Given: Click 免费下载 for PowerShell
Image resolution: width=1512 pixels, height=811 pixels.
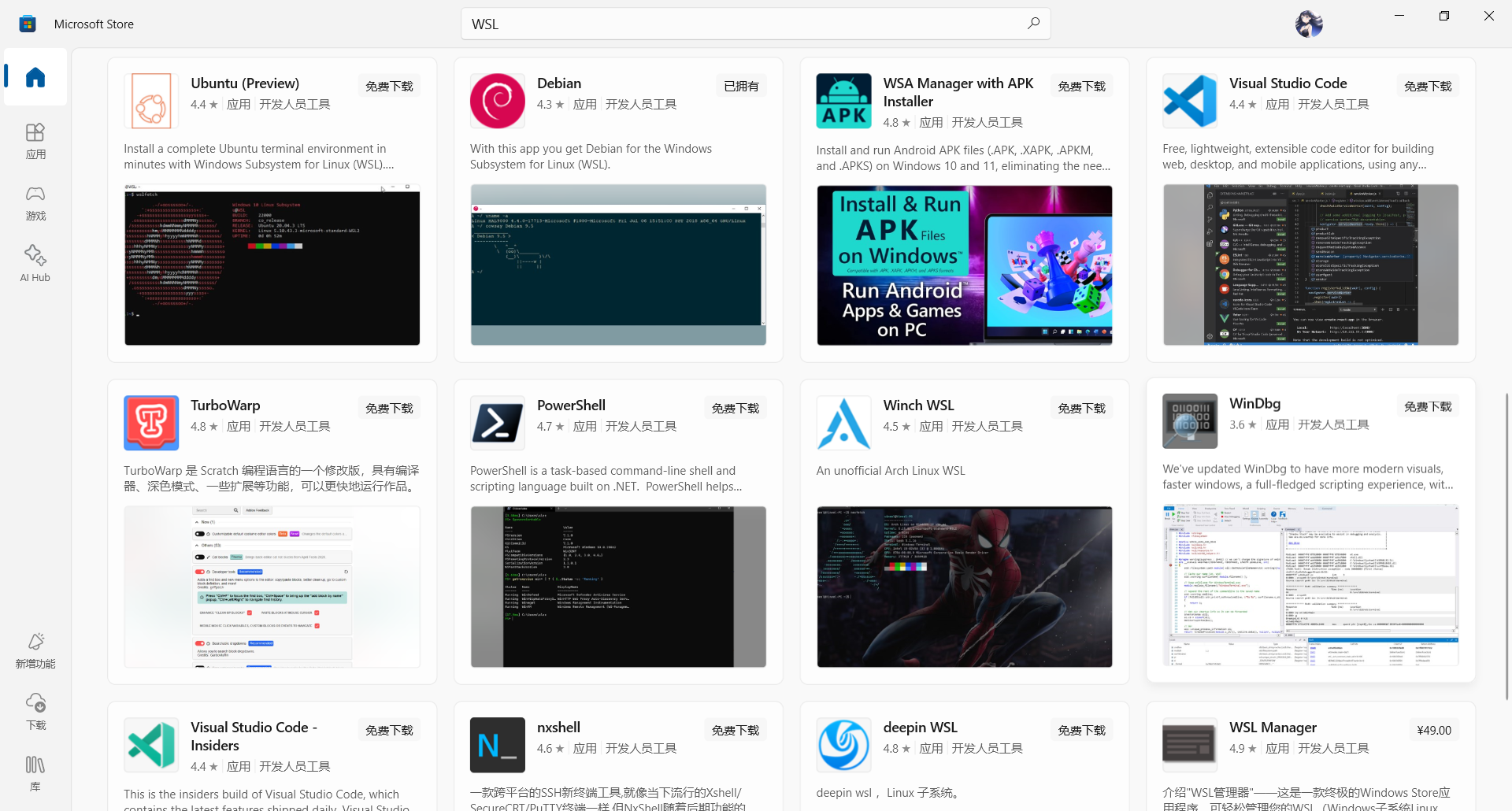Looking at the screenshot, I should [x=736, y=408].
